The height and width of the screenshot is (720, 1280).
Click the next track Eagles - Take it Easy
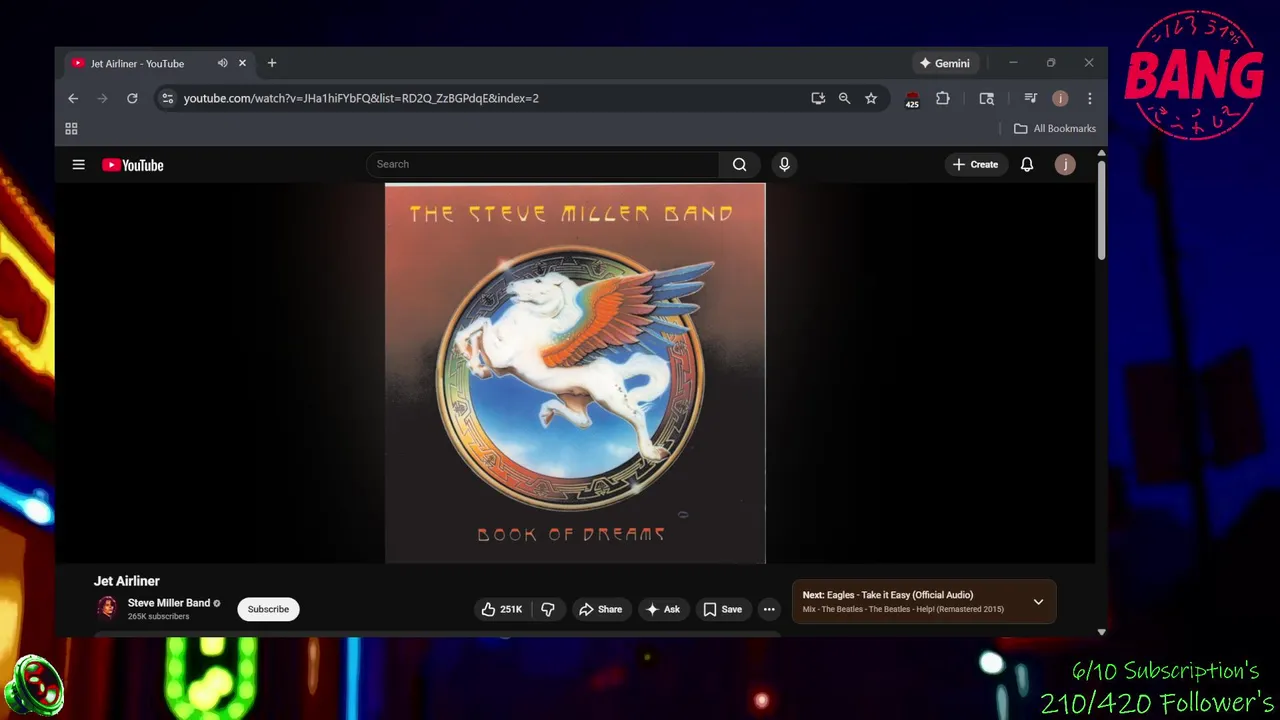click(888, 595)
